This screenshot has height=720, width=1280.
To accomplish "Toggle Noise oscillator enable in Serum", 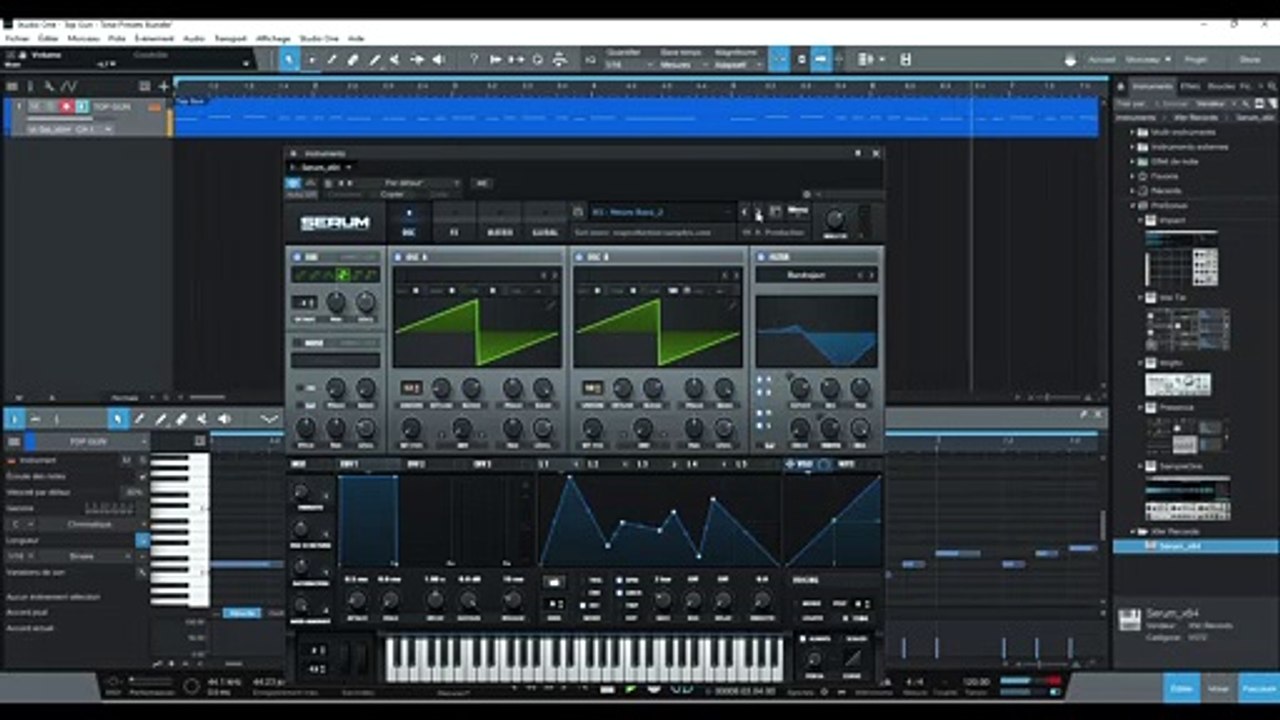I will 297,342.
